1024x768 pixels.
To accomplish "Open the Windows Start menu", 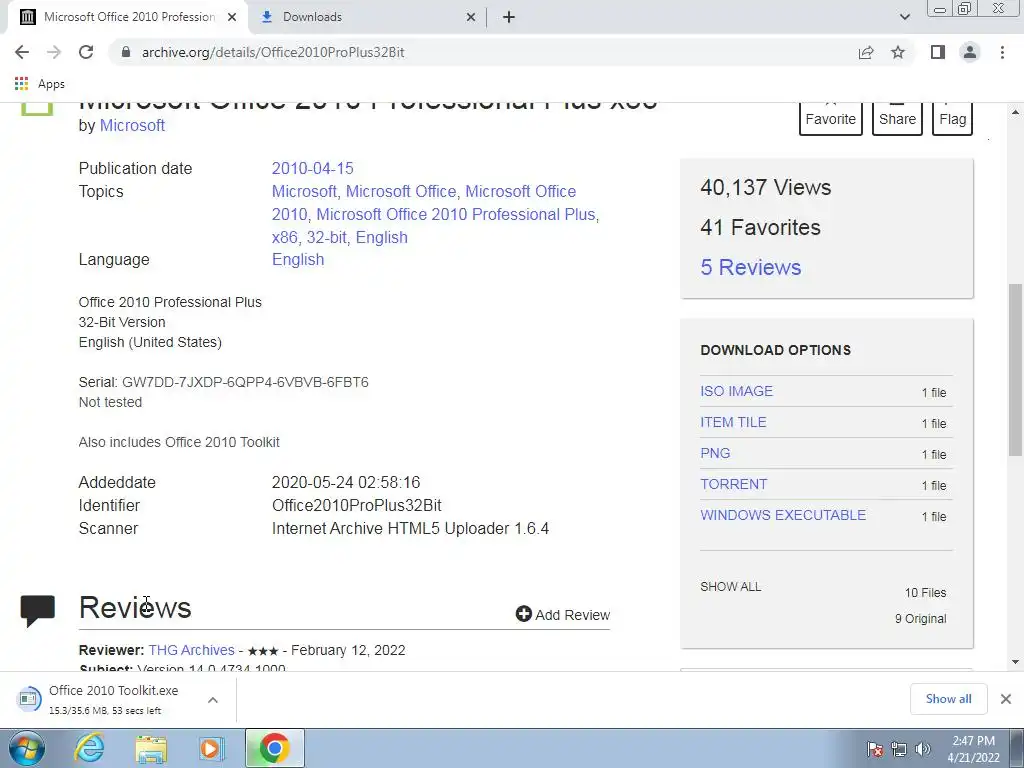I will (27, 748).
